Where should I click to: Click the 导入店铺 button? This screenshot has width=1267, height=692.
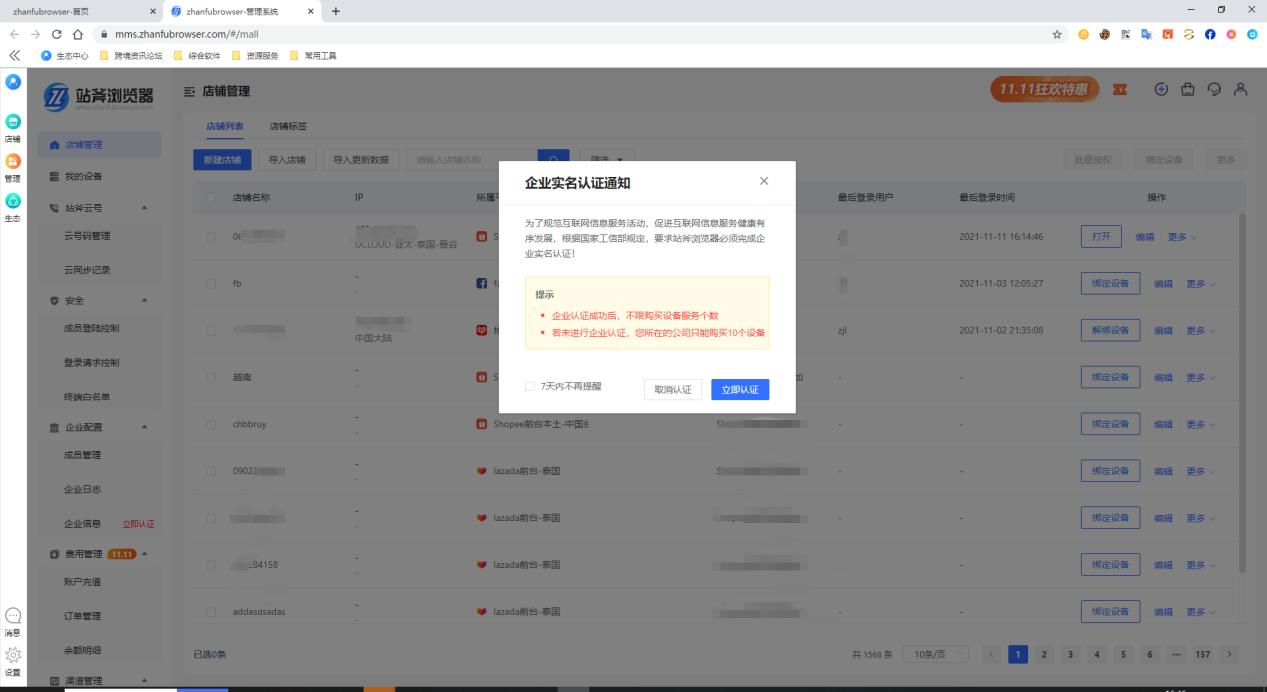[288, 159]
